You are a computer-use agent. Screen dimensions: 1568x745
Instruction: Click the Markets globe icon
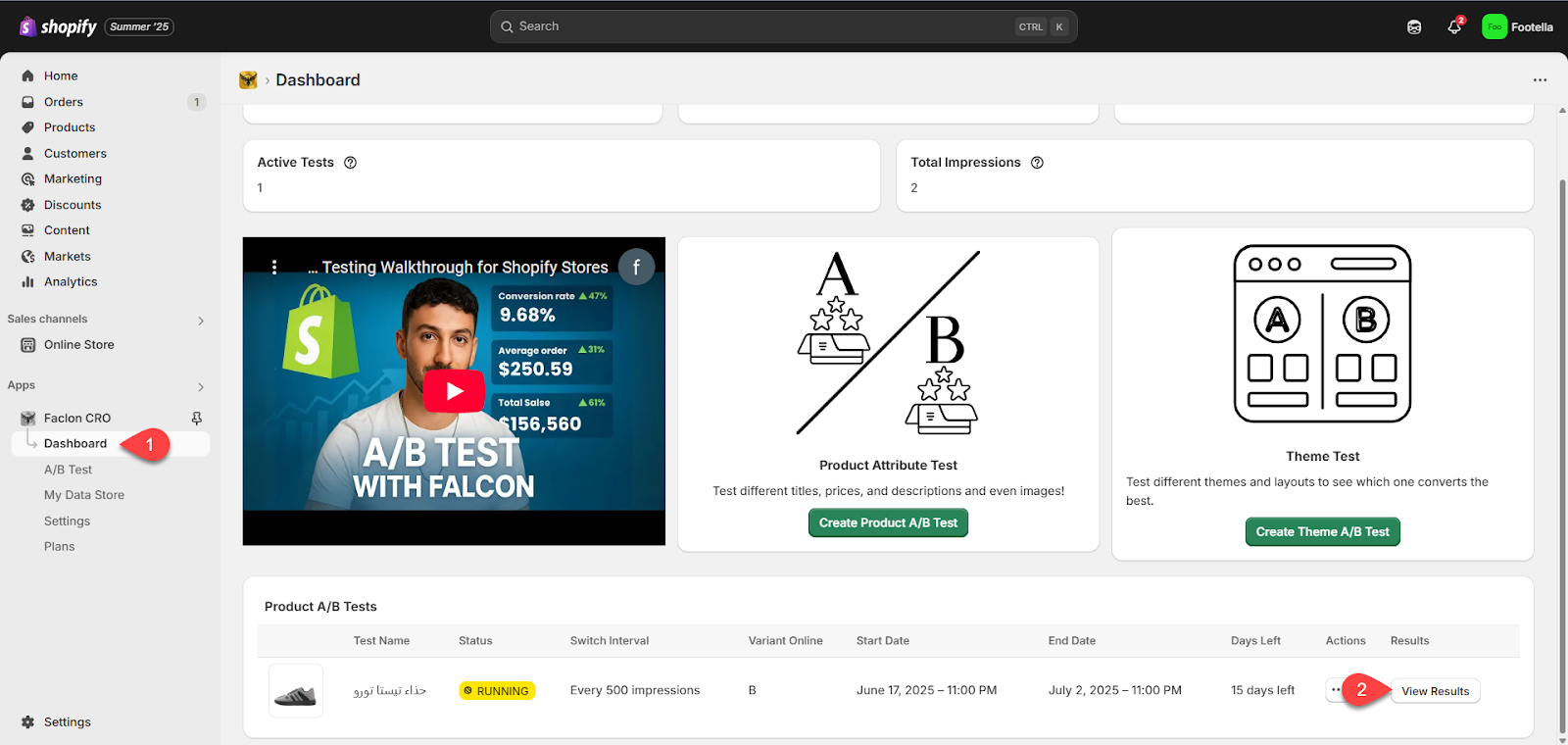[x=27, y=256]
